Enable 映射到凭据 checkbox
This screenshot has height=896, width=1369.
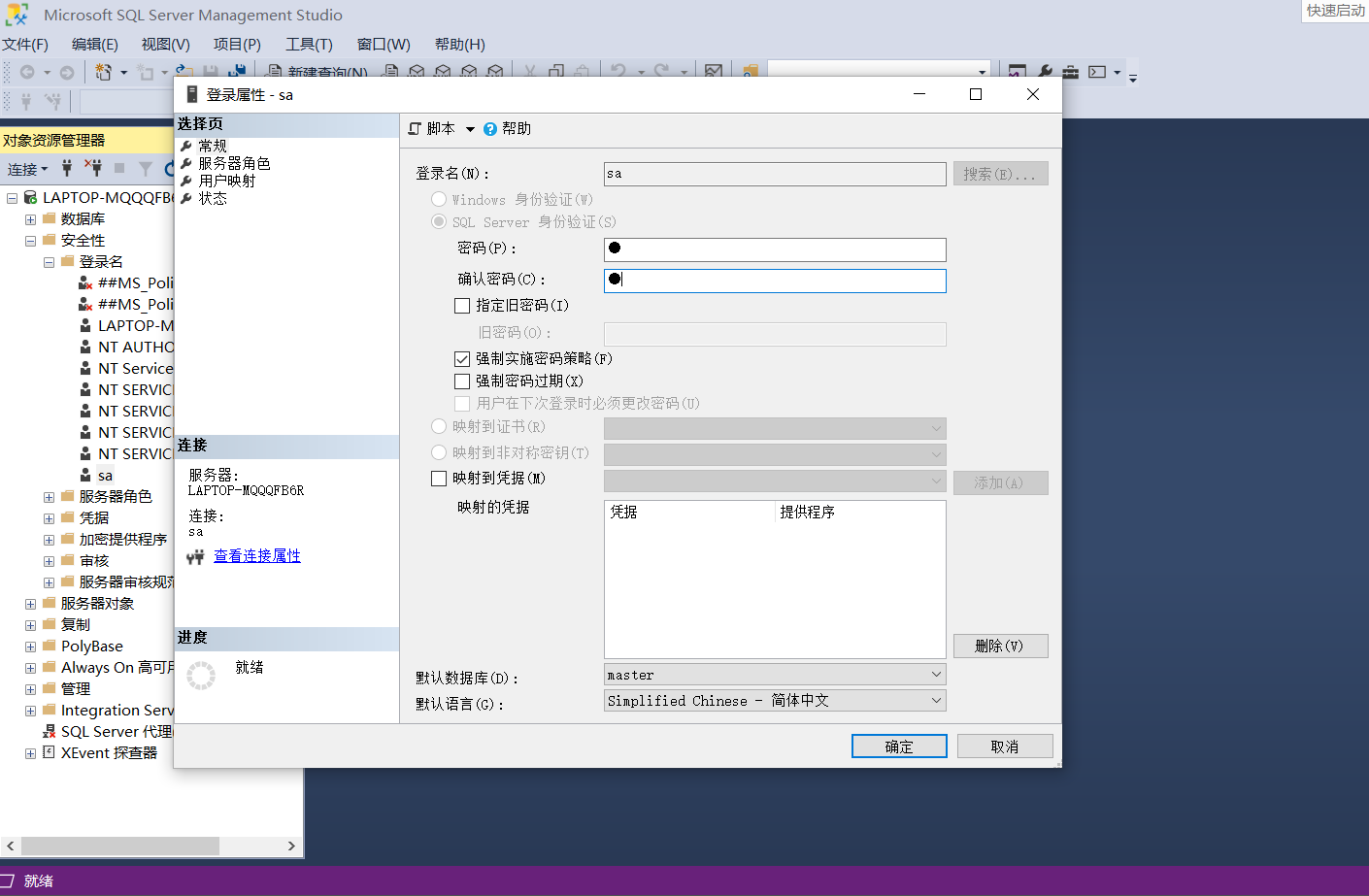(x=439, y=479)
